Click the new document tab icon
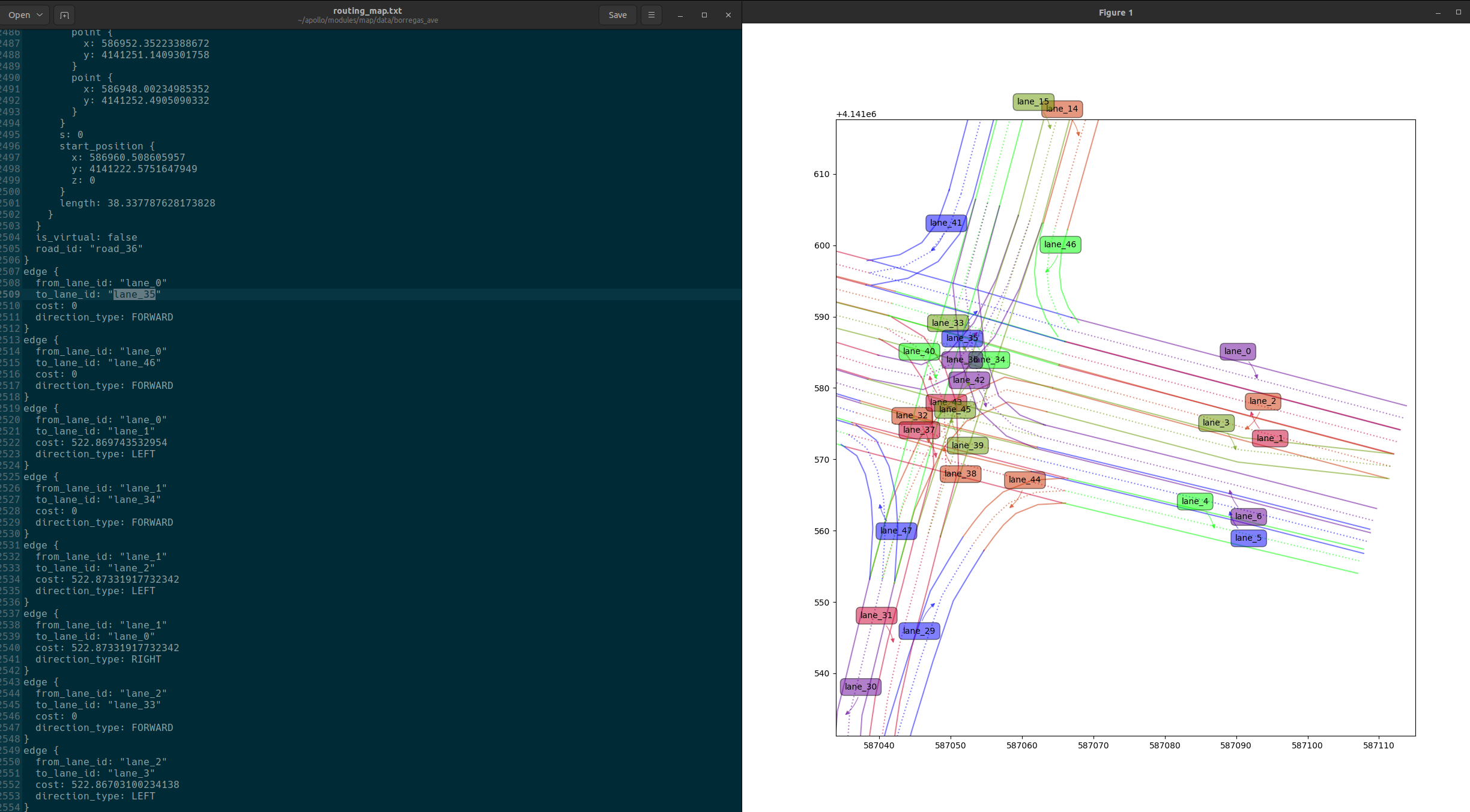This screenshot has height=812, width=1470. click(x=64, y=15)
